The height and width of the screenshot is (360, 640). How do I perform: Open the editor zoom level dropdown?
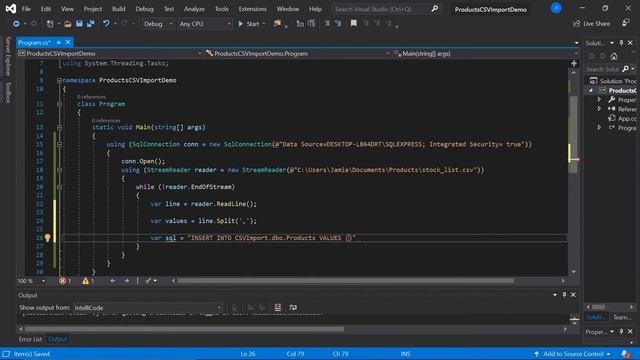point(31,281)
